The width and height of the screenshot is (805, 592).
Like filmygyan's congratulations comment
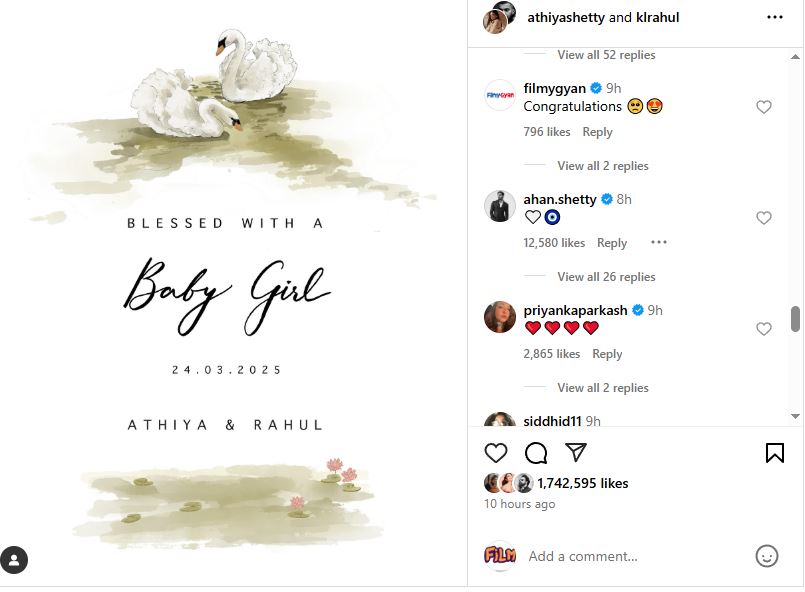tap(763, 106)
